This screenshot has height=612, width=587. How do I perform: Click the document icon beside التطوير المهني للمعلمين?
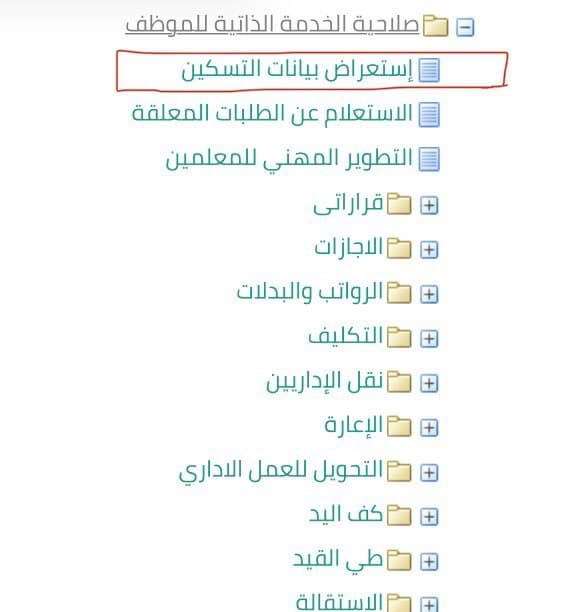(429, 159)
